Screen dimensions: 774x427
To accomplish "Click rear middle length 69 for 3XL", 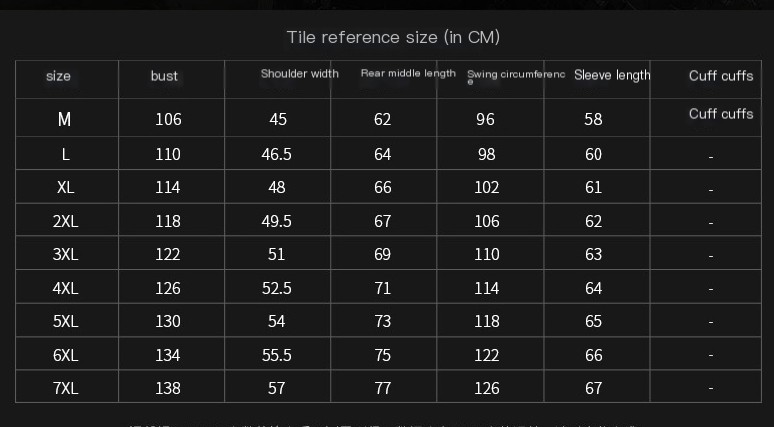I will (383, 255).
